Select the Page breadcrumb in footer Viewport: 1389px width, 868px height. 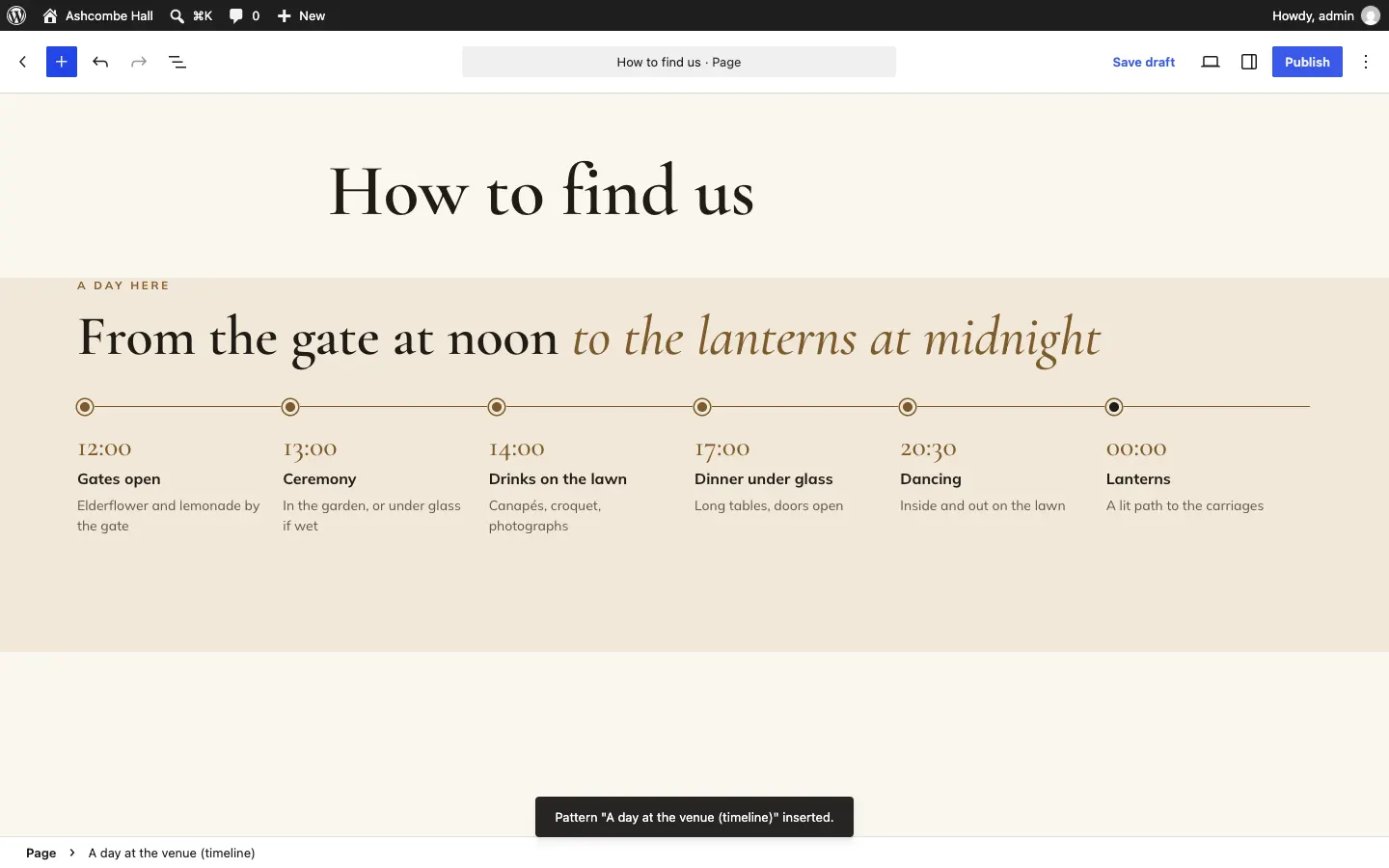coord(41,853)
